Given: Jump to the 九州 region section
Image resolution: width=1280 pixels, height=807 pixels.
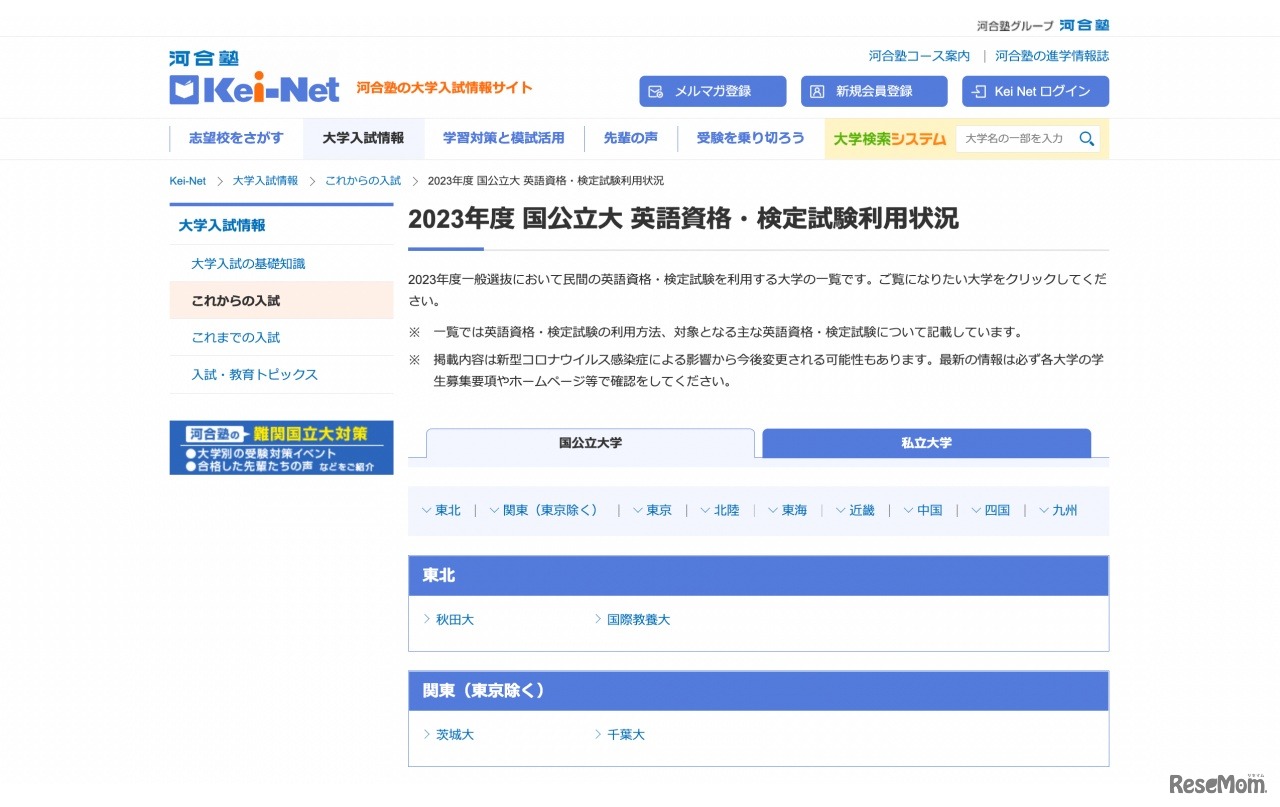Looking at the screenshot, I should coord(1058,511).
